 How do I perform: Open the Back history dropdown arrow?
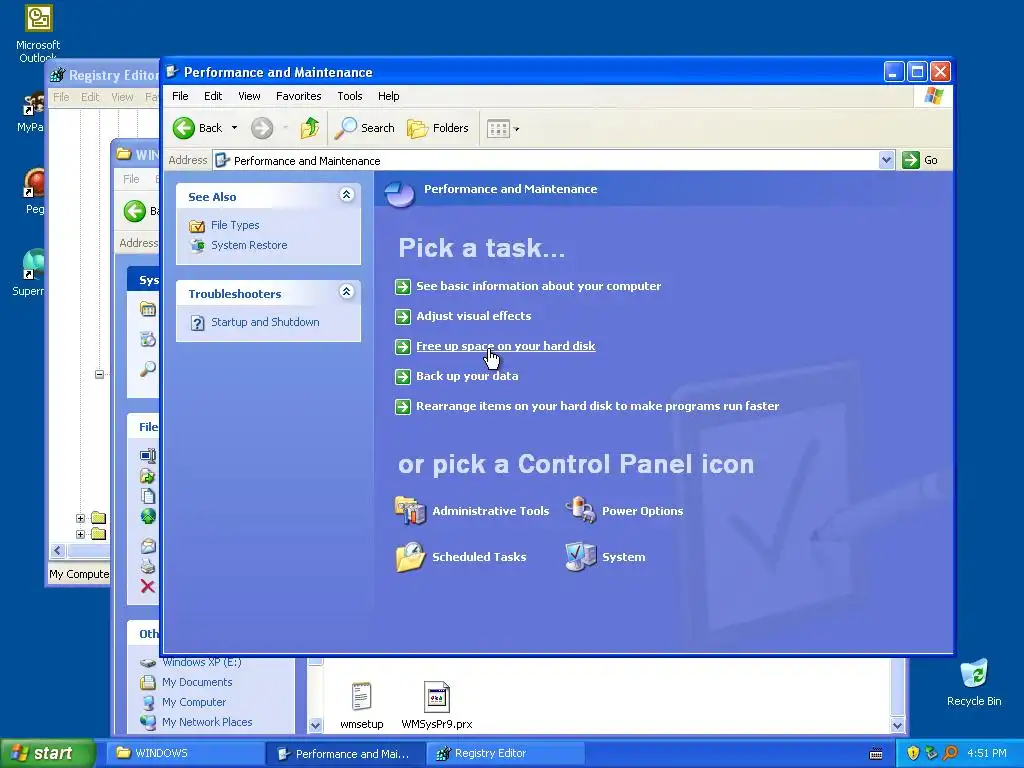pos(234,128)
